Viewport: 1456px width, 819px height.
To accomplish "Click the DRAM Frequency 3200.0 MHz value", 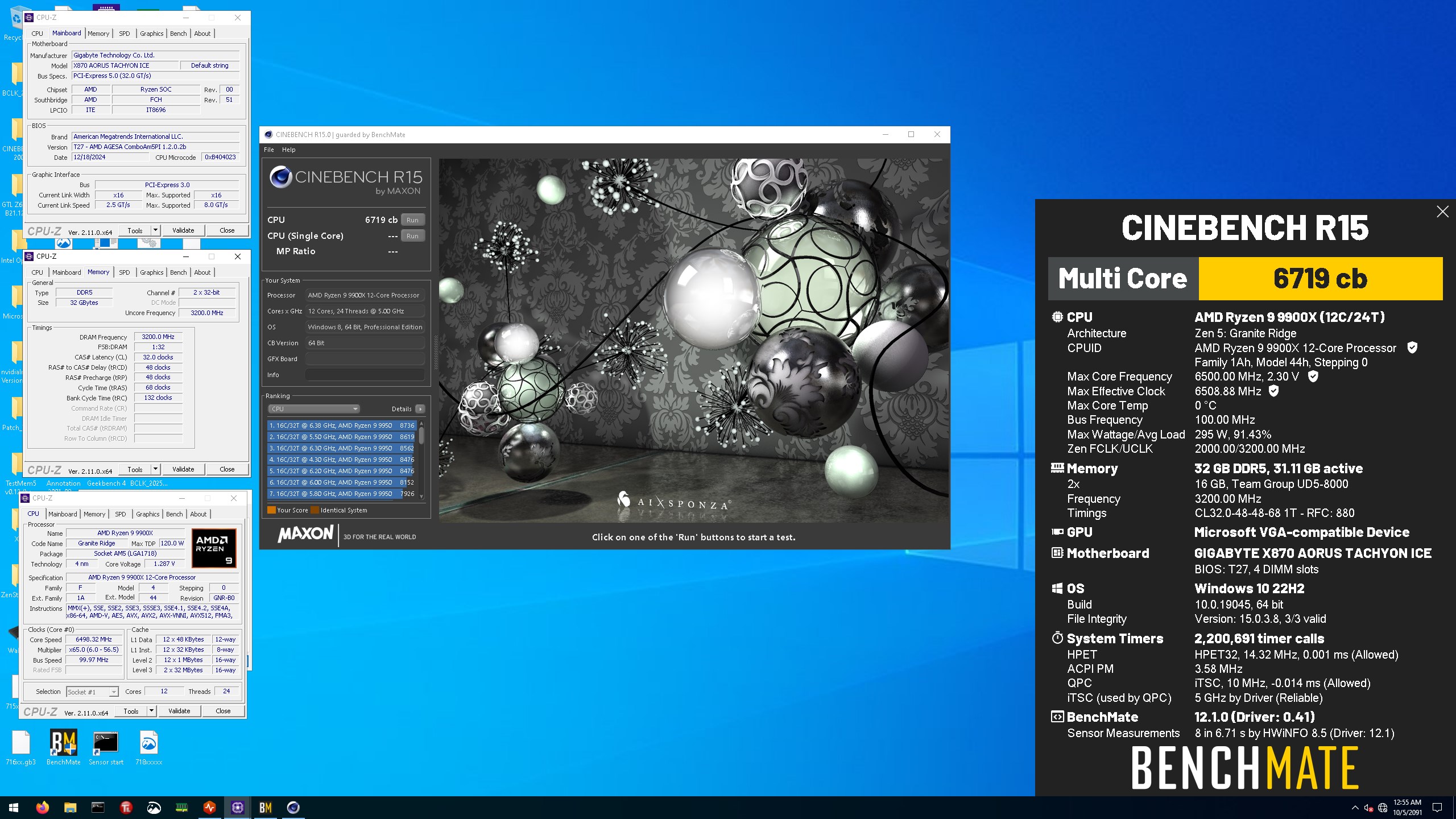I will (158, 337).
